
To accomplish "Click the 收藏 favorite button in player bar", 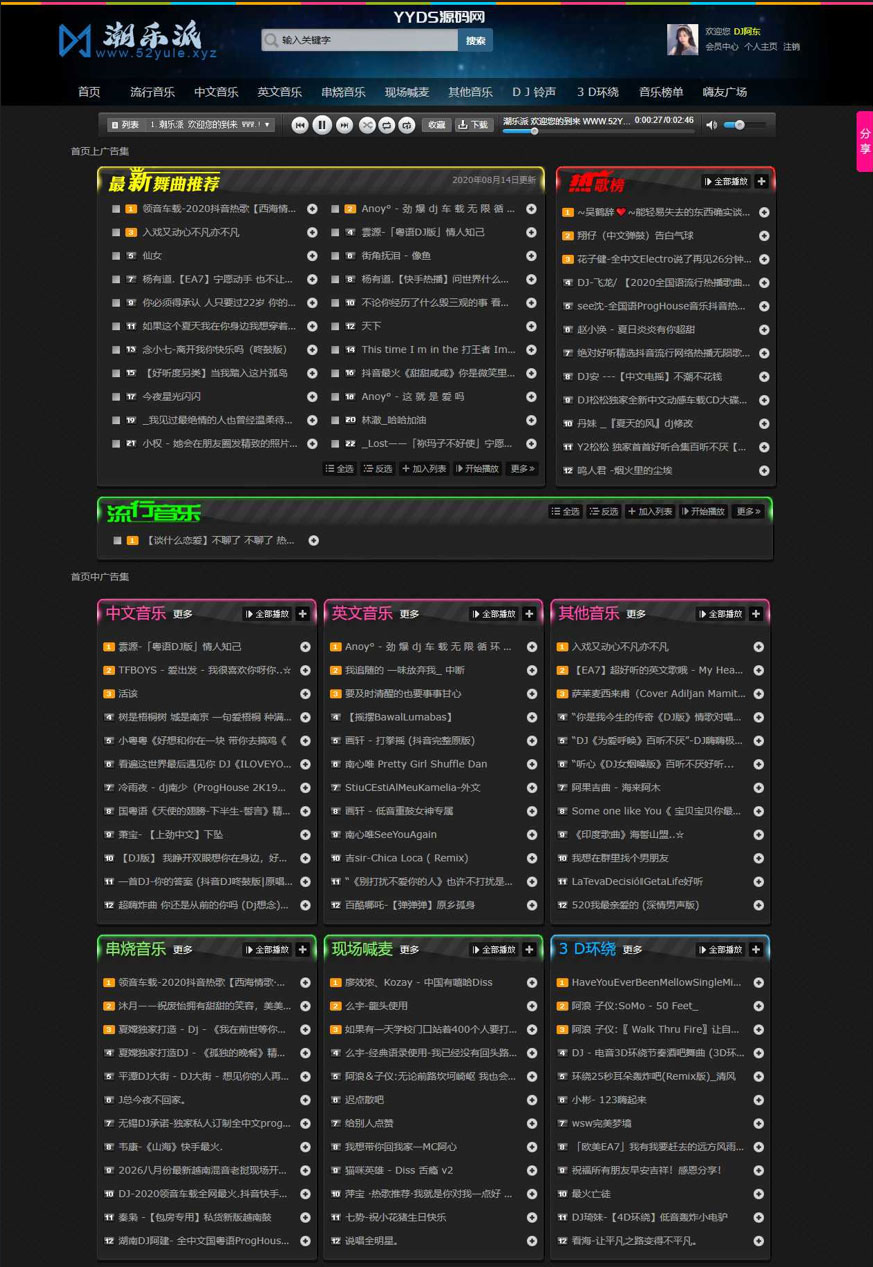I will (x=436, y=125).
